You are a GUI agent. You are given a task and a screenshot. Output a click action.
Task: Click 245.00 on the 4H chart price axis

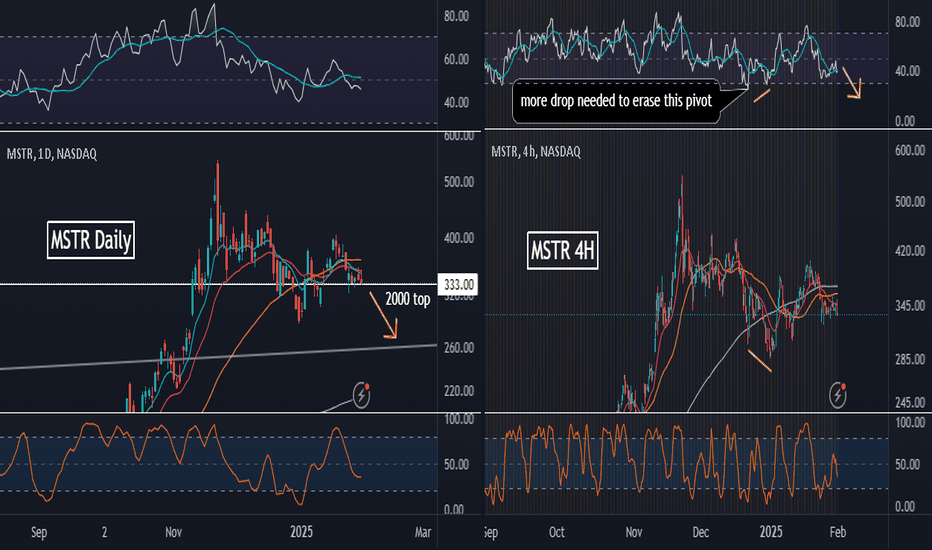[910, 403]
